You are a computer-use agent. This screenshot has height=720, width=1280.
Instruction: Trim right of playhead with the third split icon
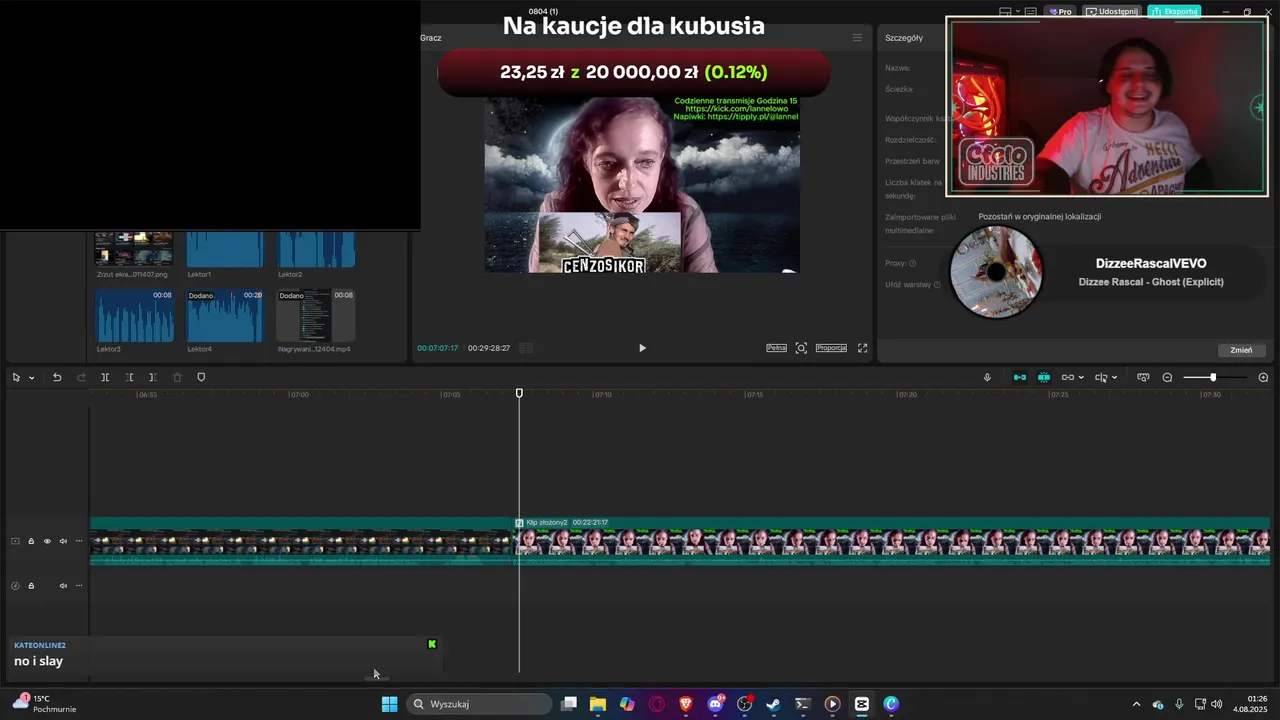(152, 377)
